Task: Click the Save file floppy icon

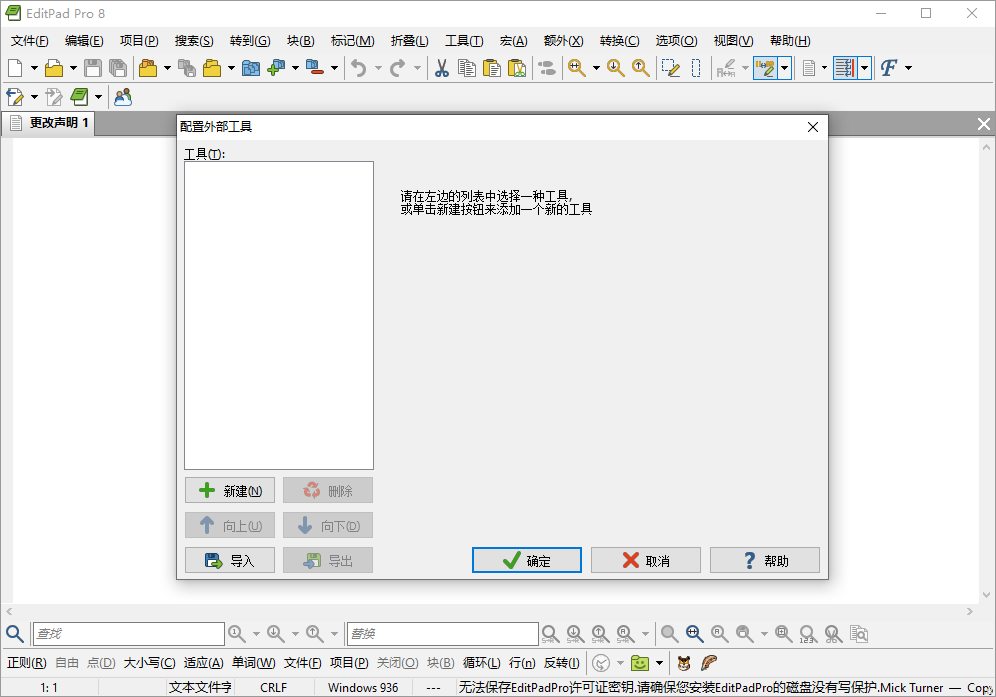Action: point(93,68)
